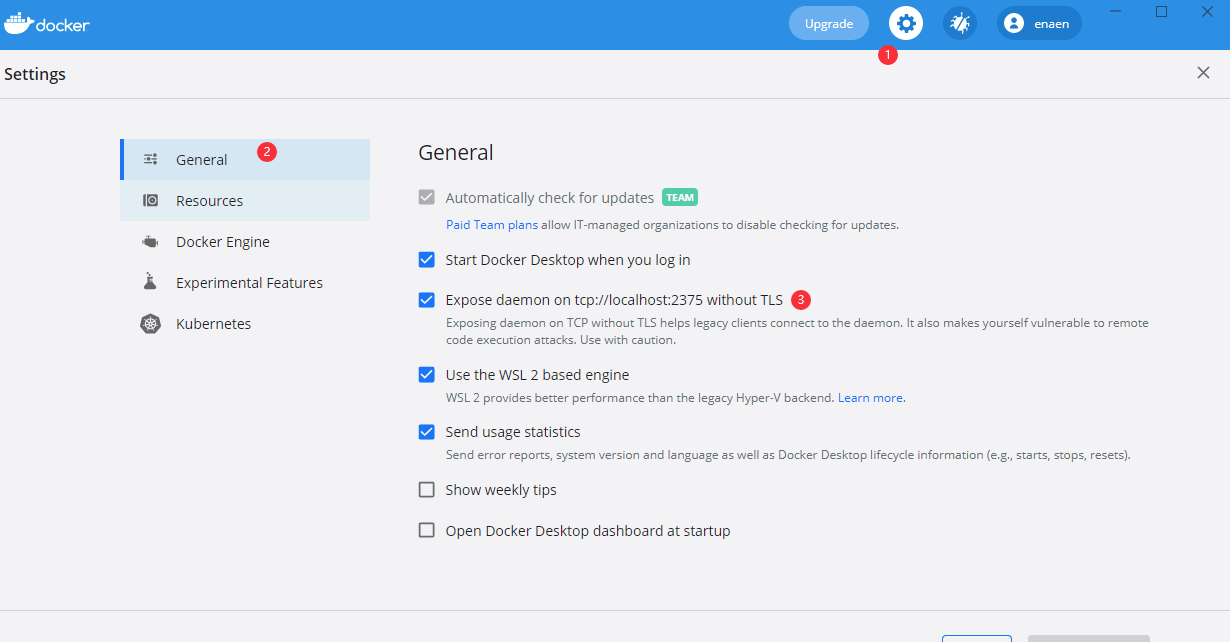Click the Experimental Features flask icon

pos(151,282)
